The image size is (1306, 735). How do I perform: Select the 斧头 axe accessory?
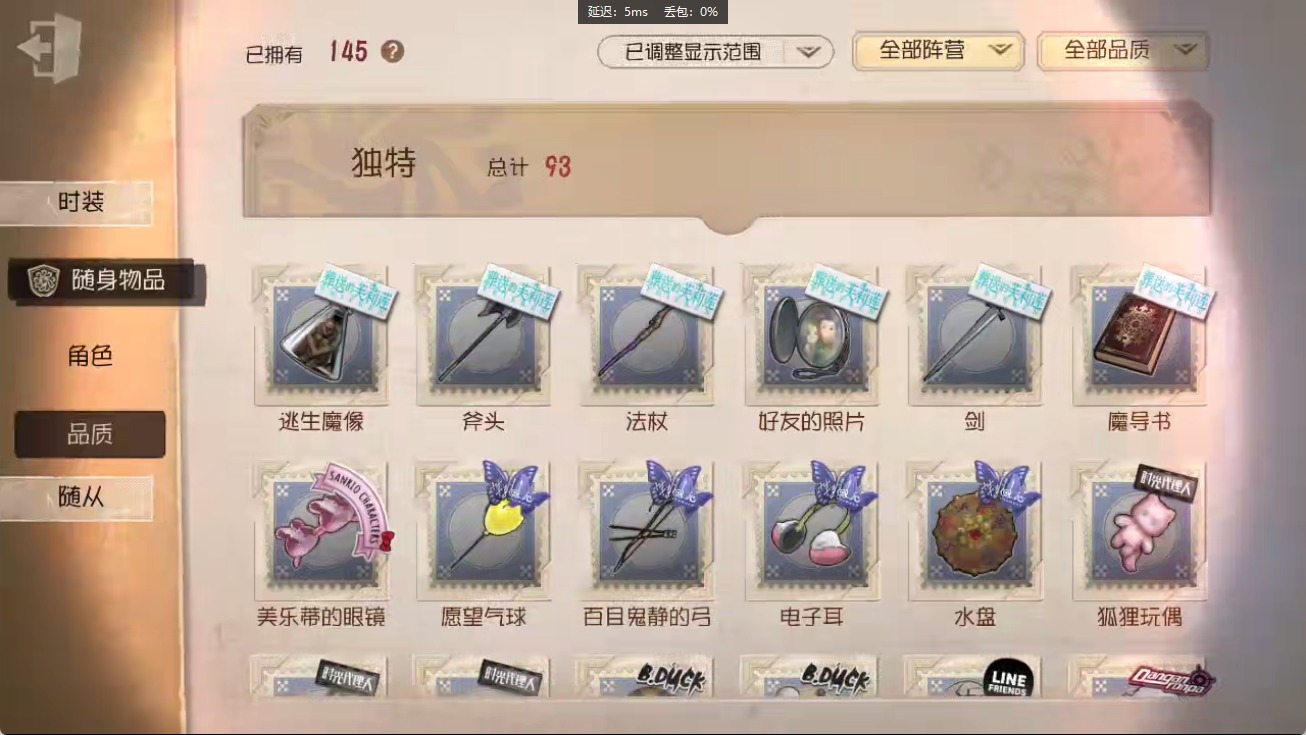[484, 335]
